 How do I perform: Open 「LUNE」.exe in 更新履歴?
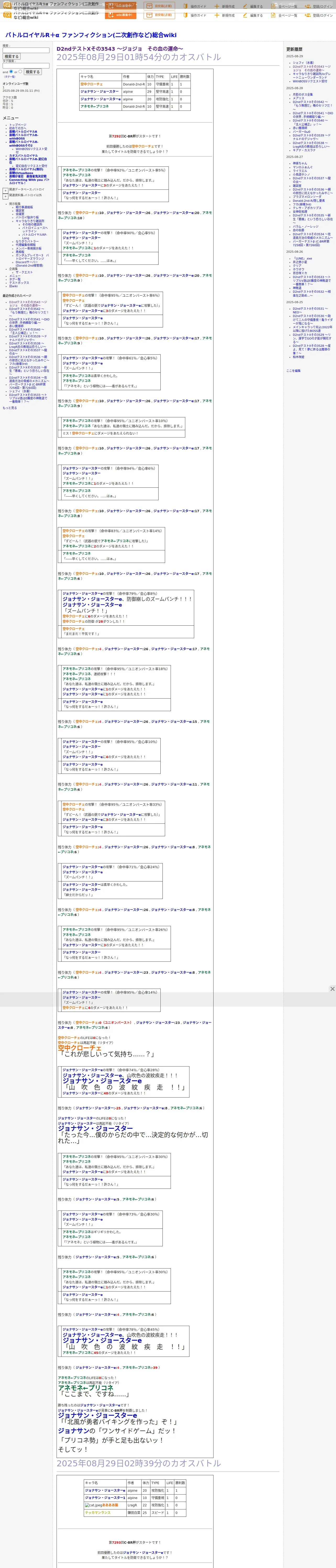pos(303,258)
